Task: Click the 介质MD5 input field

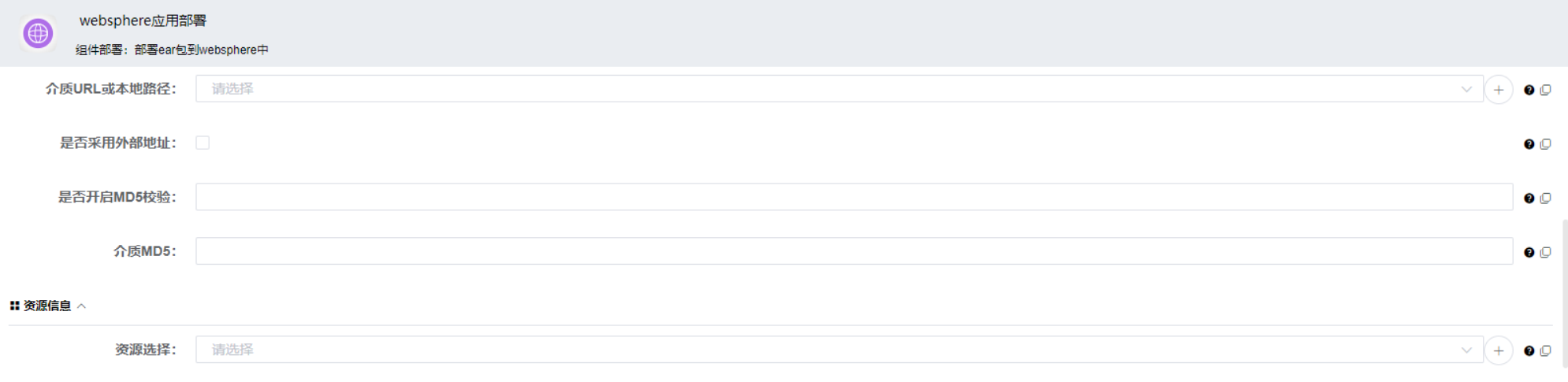Action: click(x=853, y=251)
